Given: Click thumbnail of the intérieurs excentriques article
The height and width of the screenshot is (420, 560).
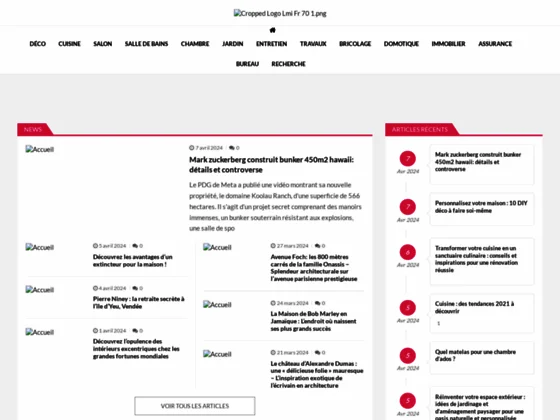Looking at the screenshot, I should tap(40, 332).
